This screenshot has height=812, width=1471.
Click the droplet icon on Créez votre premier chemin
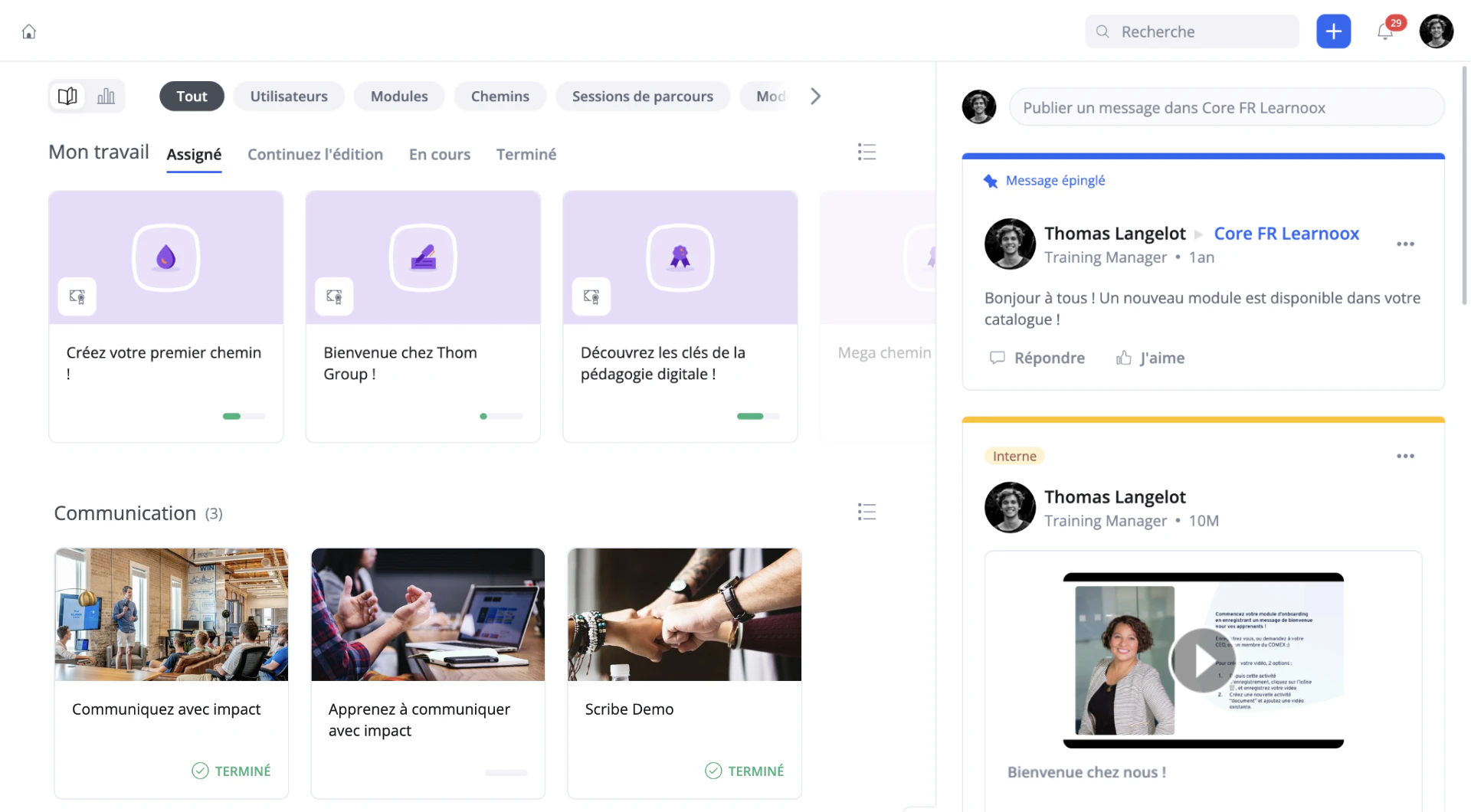(x=166, y=257)
